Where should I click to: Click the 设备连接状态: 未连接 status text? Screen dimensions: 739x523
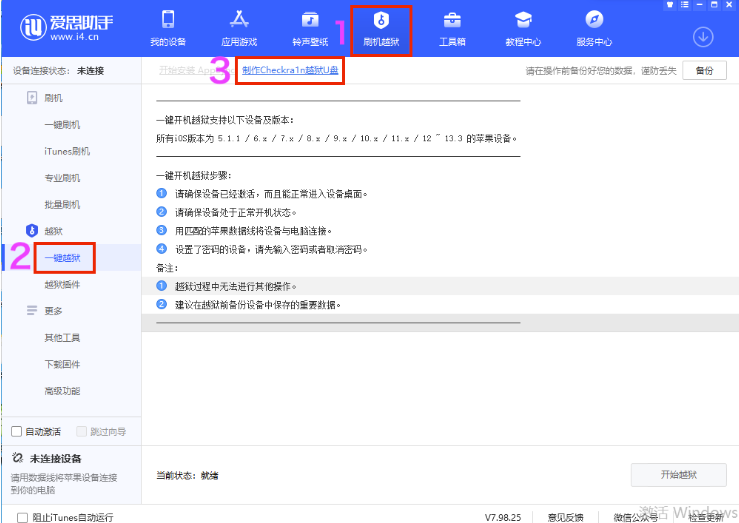pyautogui.click(x=58, y=71)
